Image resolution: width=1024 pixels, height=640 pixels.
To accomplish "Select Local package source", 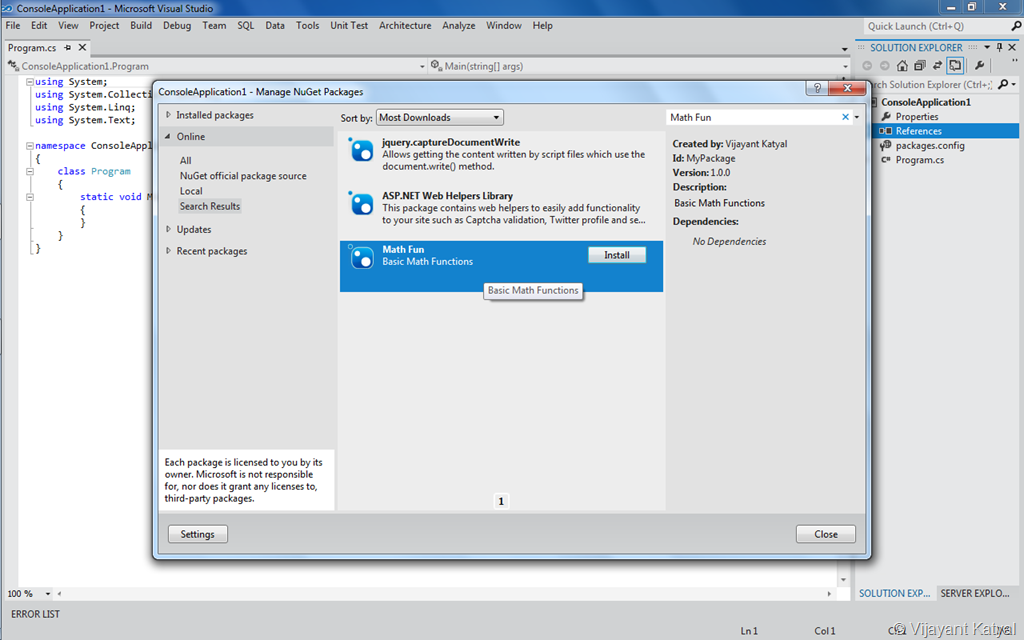I will coord(191,191).
